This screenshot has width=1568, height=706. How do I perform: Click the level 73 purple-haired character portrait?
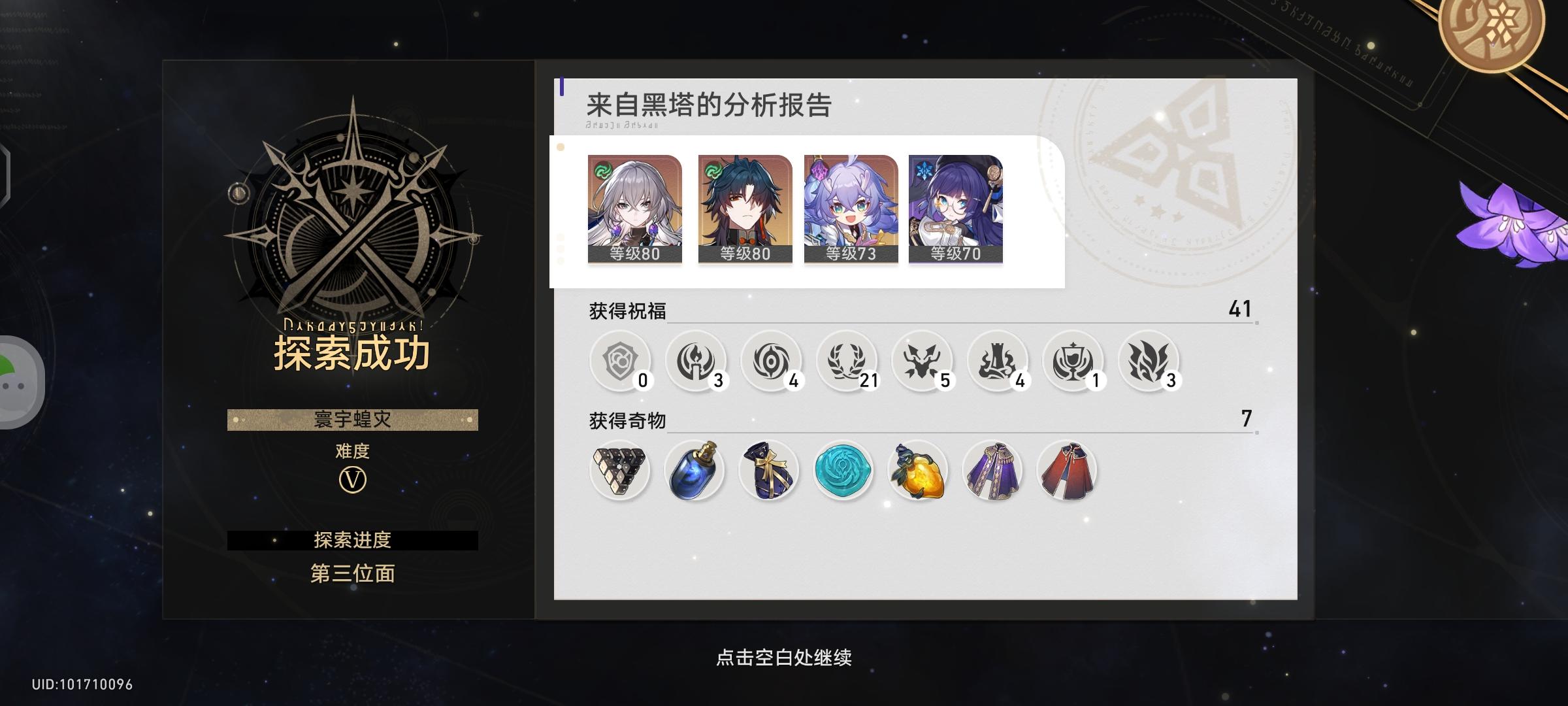pyautogui.click(x=851, y=209)
